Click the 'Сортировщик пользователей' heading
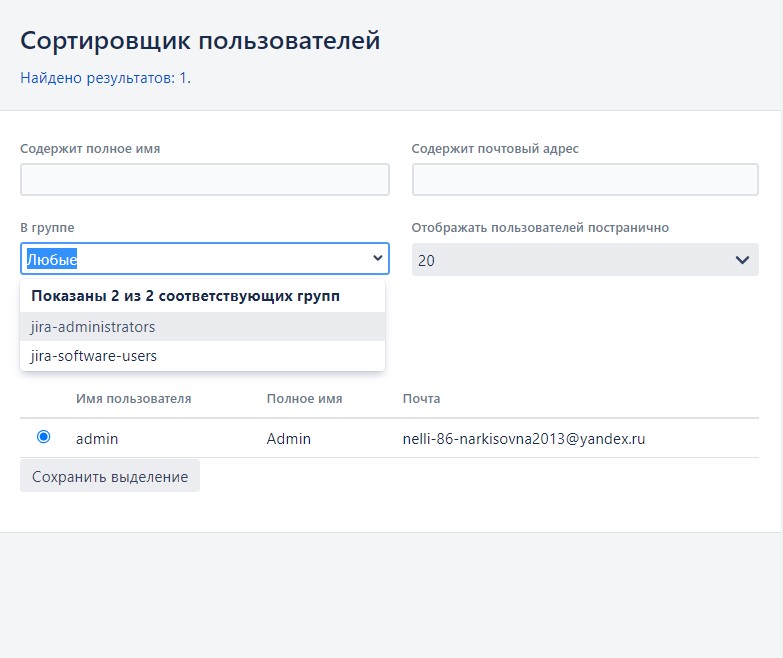The height and width of the screenshot is (658, 783). coord(200,40)
